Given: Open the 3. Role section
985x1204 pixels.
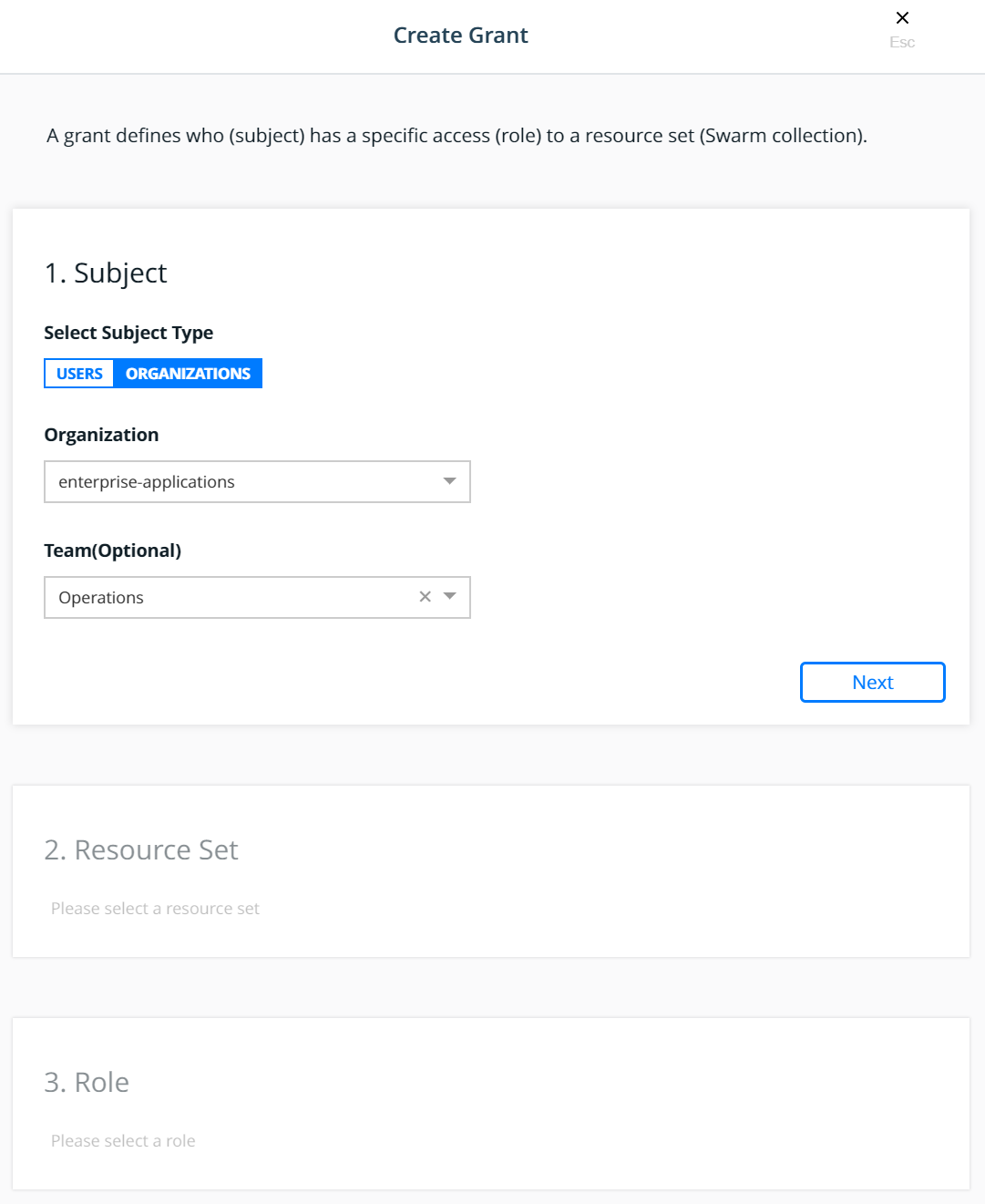Looking at the screenshot, I should click(87, 1082).
